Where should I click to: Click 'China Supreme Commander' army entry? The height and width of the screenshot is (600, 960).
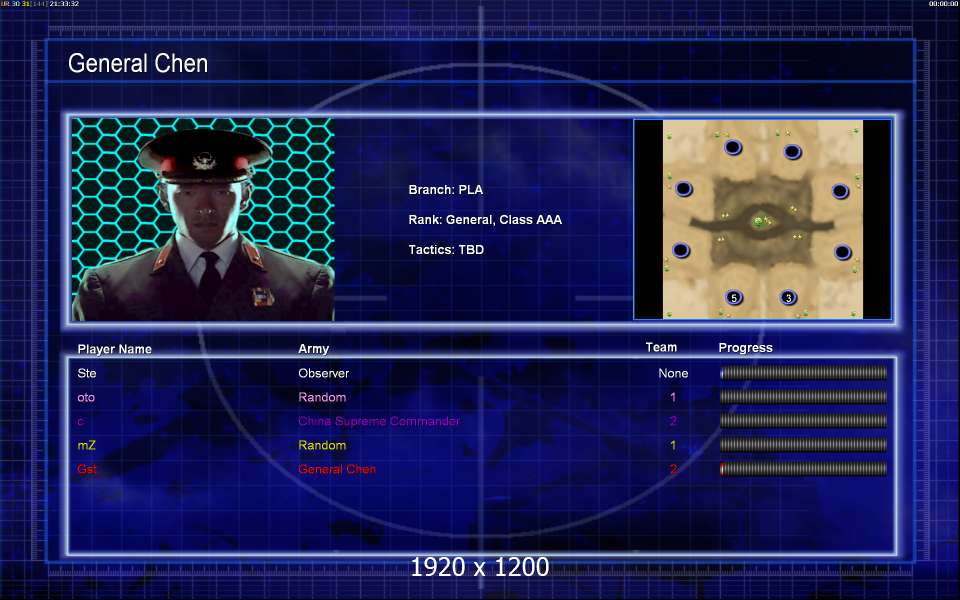tap(379, 421)
